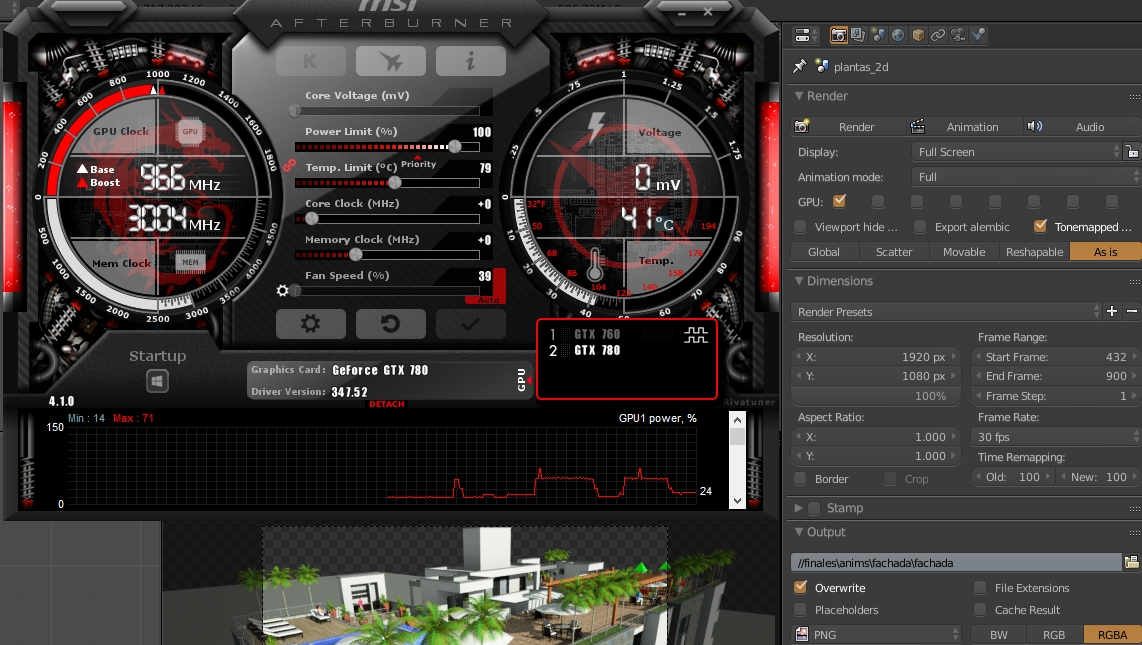Click the Memory Clock slider handle
The width and height of the screenshot is (1142, 645).
[355, 254]
